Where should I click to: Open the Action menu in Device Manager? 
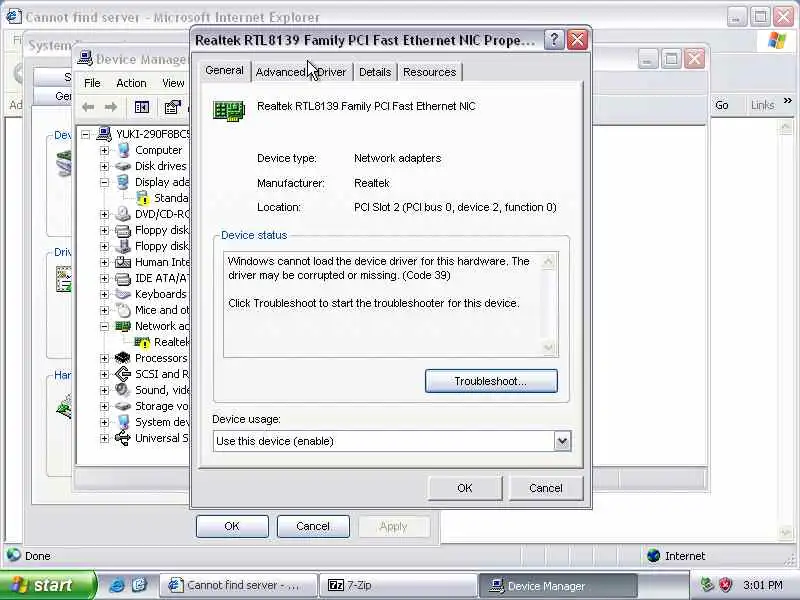(131, 83)
